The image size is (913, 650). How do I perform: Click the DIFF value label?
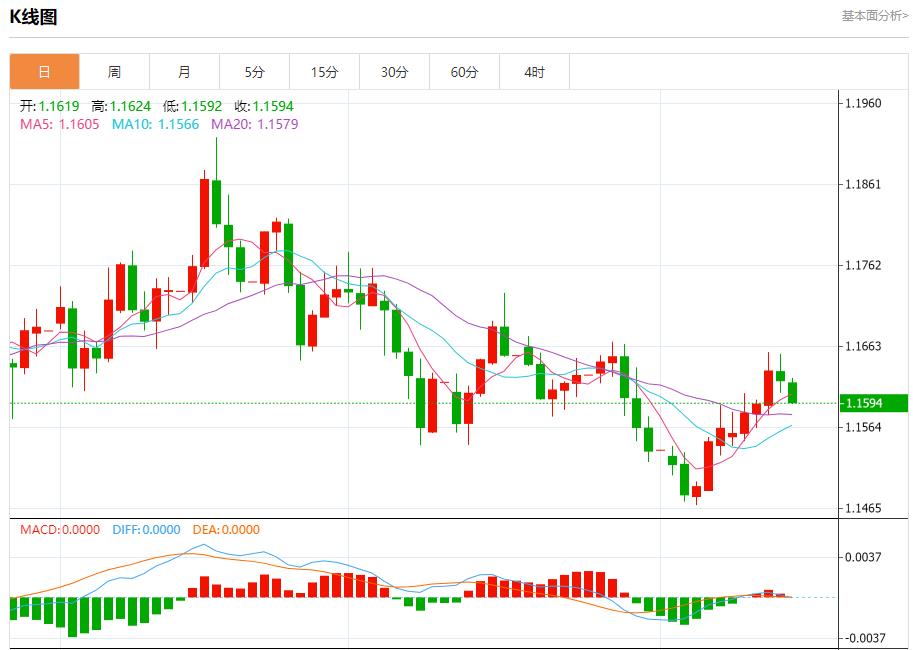tap(145, 530)
